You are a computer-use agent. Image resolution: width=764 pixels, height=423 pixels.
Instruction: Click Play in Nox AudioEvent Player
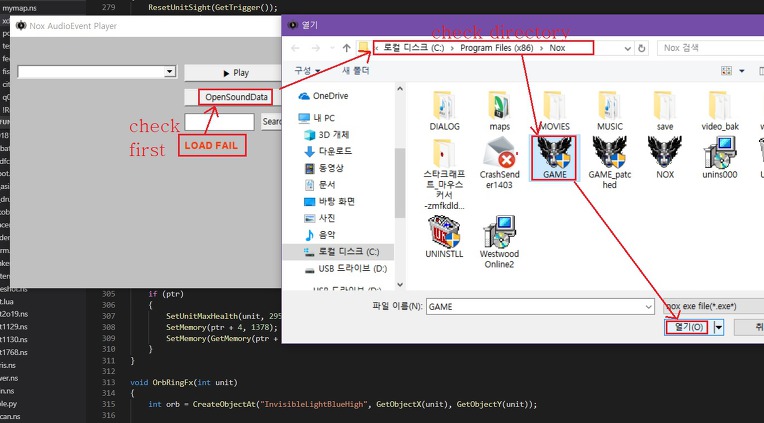[233, 73]
